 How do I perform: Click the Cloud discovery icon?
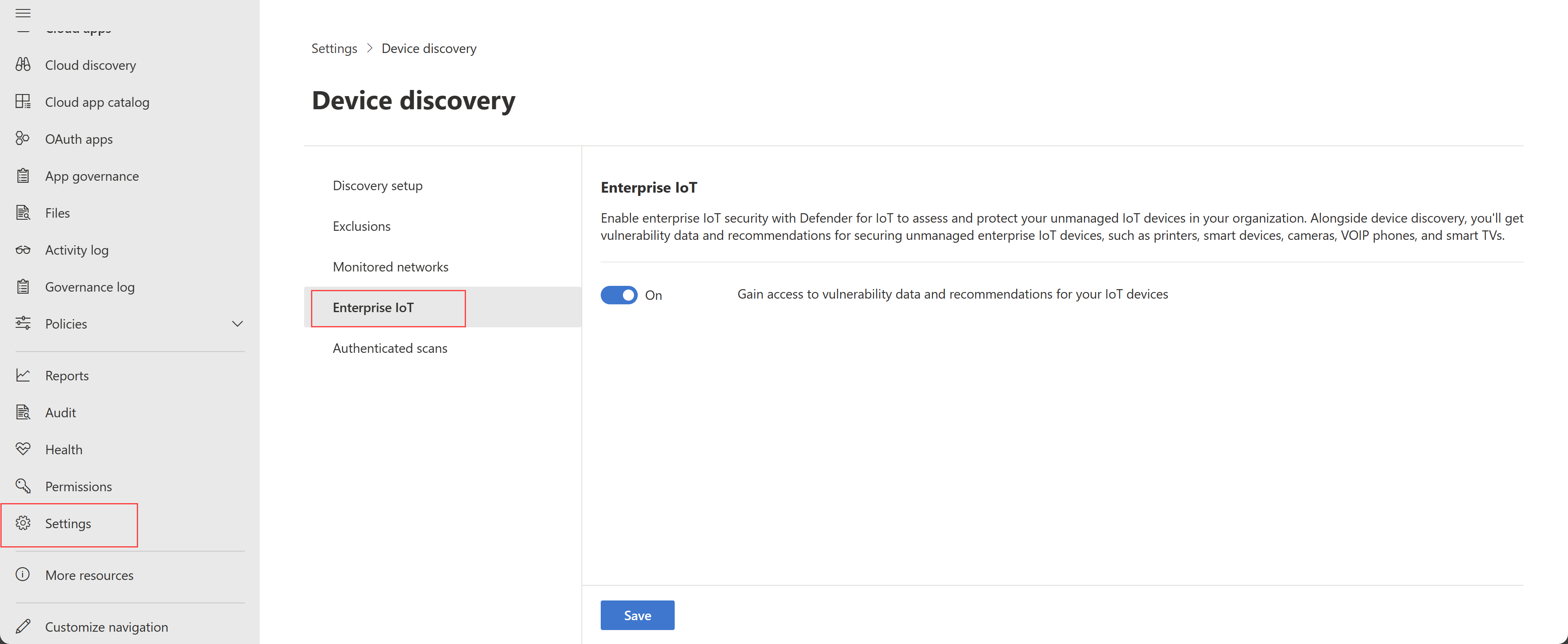coord(25,64)
